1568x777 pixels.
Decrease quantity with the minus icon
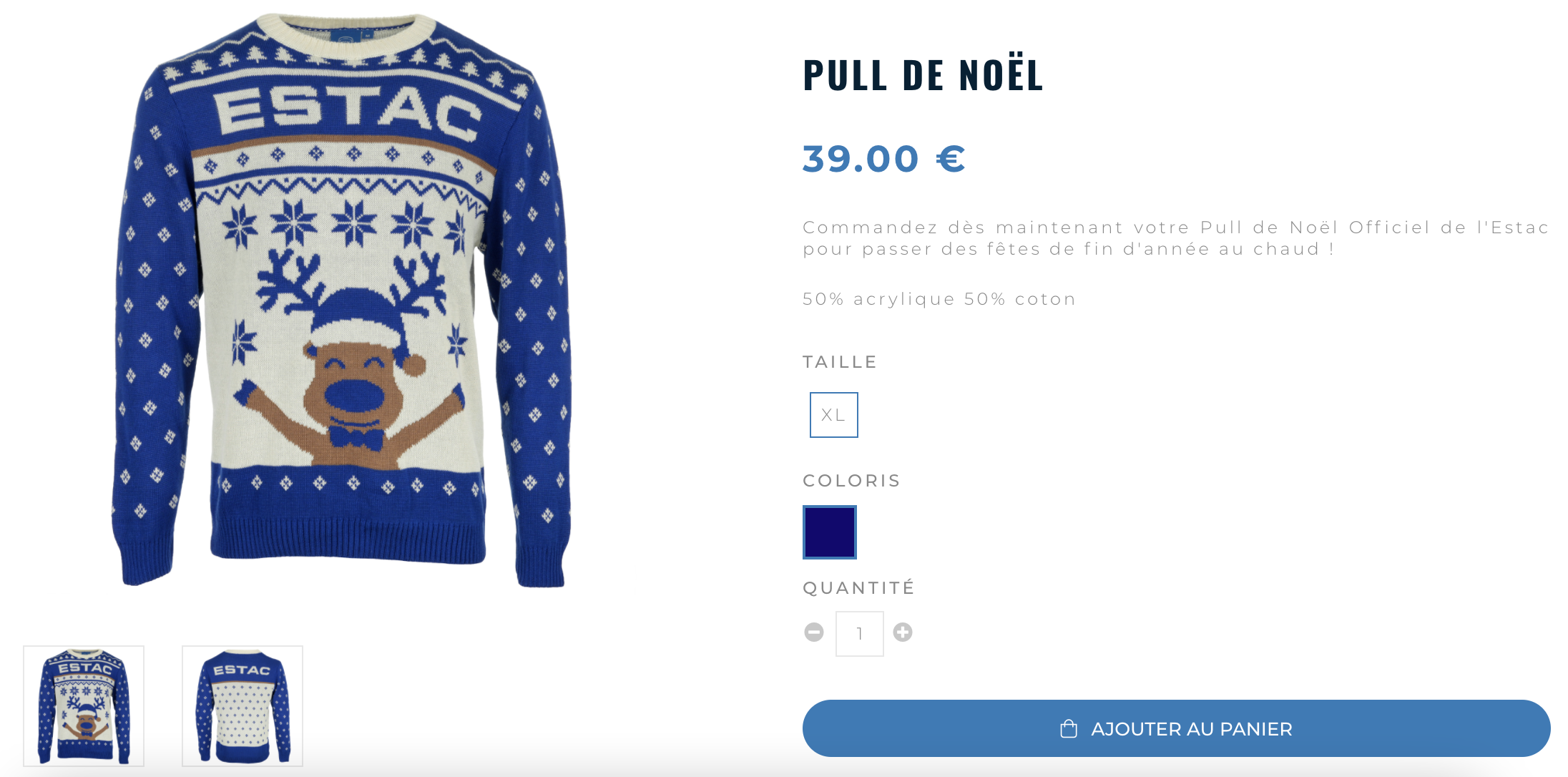814,632
